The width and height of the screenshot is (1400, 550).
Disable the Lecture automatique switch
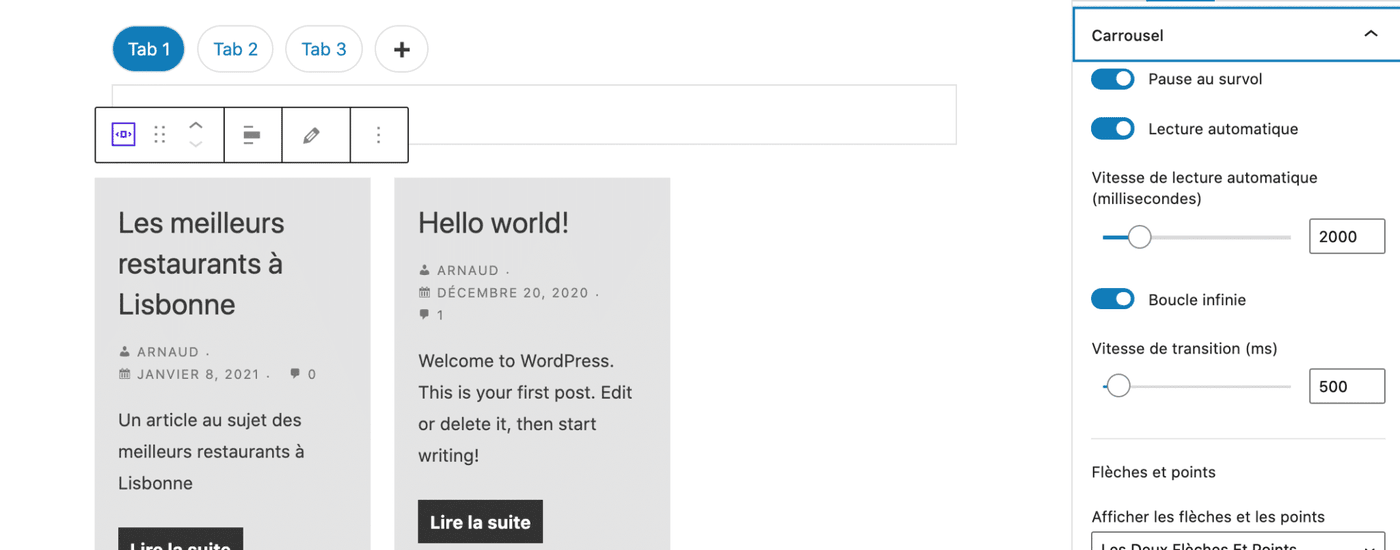(1112, 129)
